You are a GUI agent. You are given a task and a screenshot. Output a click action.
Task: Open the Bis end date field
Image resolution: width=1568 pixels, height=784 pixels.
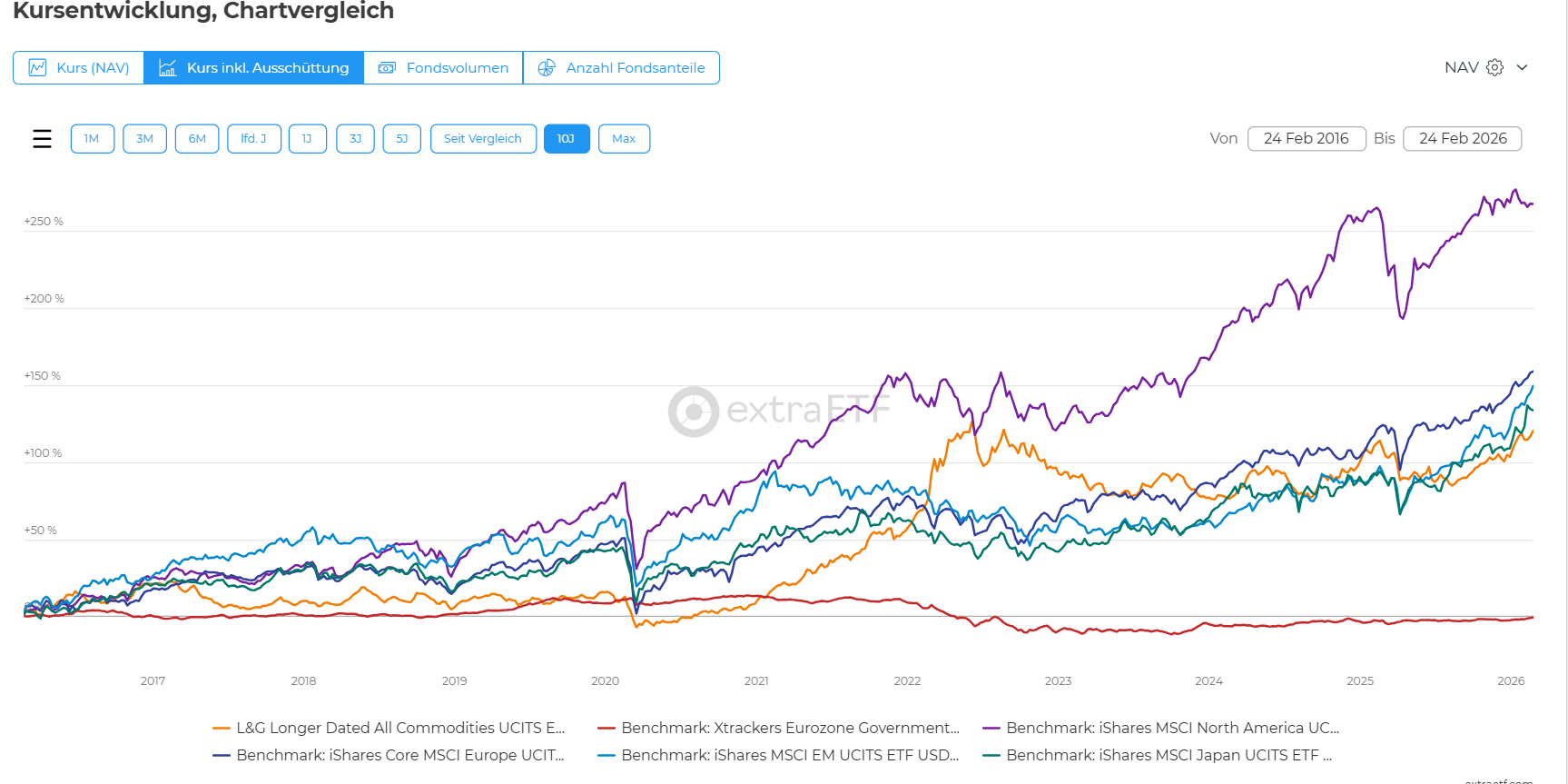[1462, 138]
